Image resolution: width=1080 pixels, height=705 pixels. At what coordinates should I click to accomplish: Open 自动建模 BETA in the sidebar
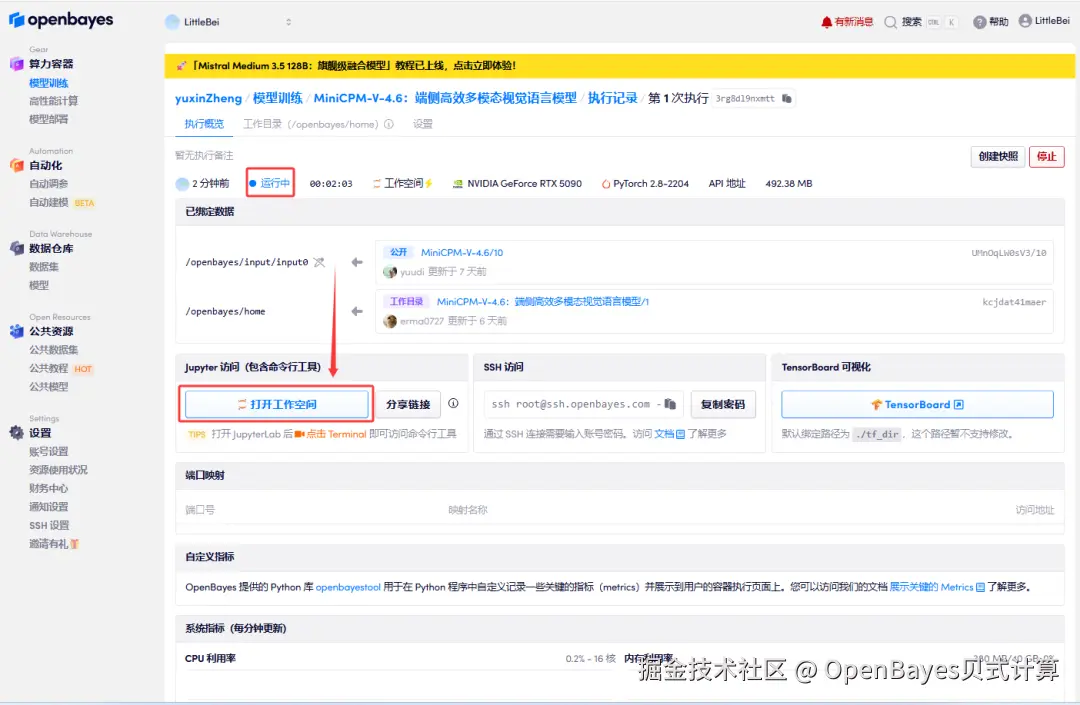[61, 202]
